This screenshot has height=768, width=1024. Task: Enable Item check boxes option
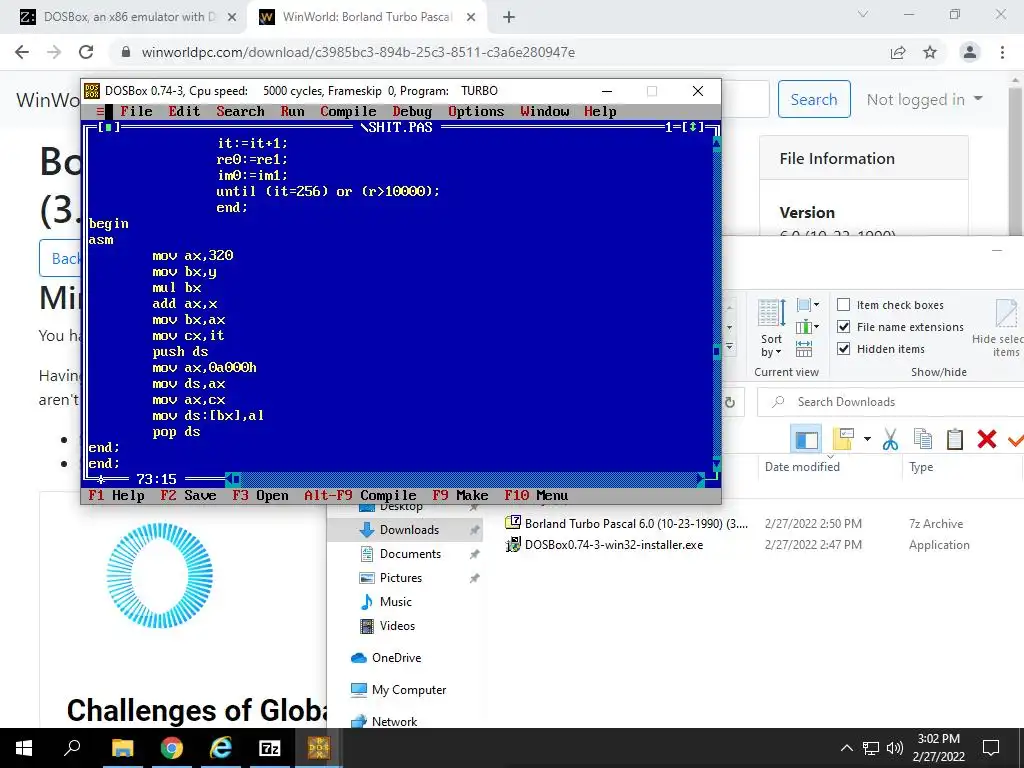point(844,305)
